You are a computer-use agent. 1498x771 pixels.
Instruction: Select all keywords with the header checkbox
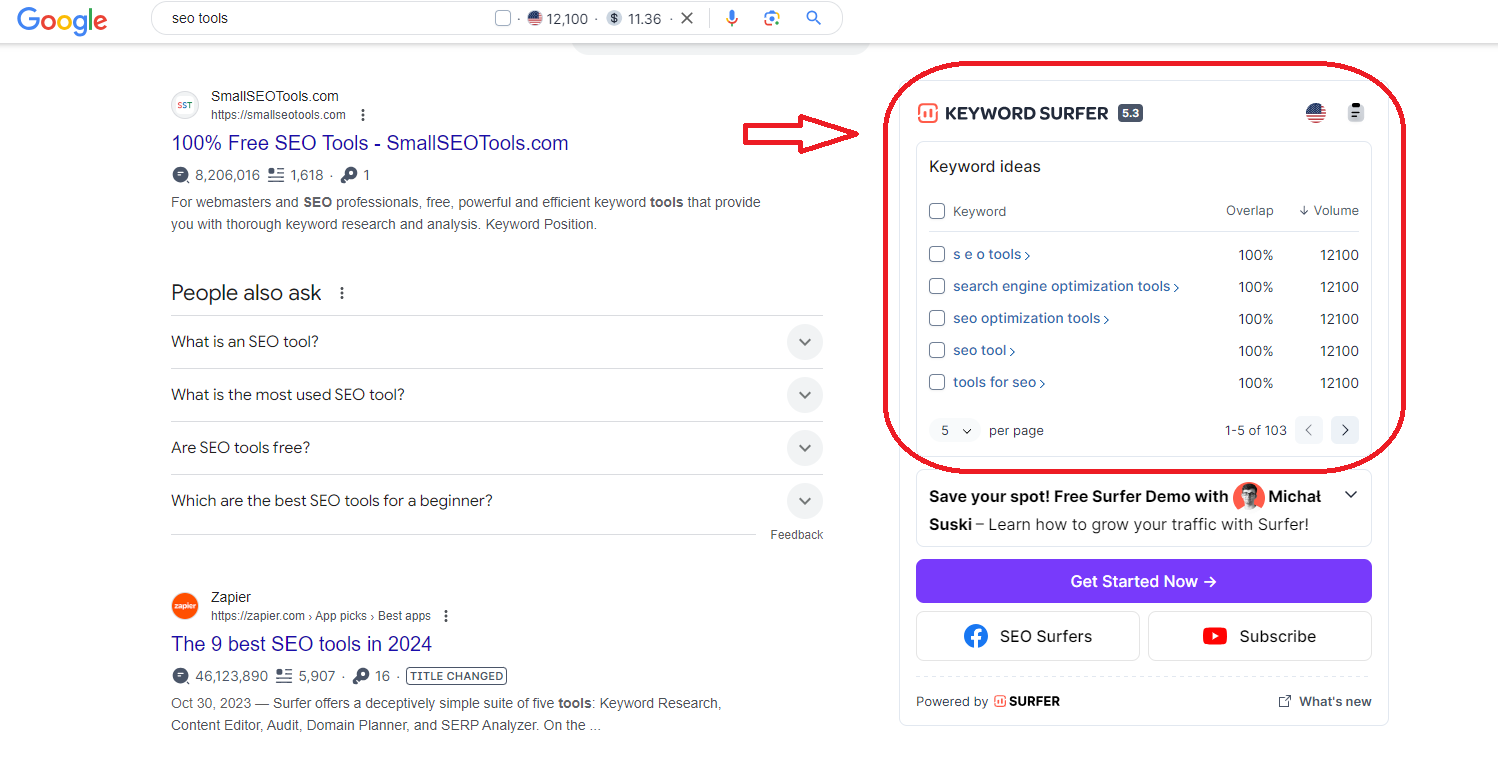[x=937, y=211]
